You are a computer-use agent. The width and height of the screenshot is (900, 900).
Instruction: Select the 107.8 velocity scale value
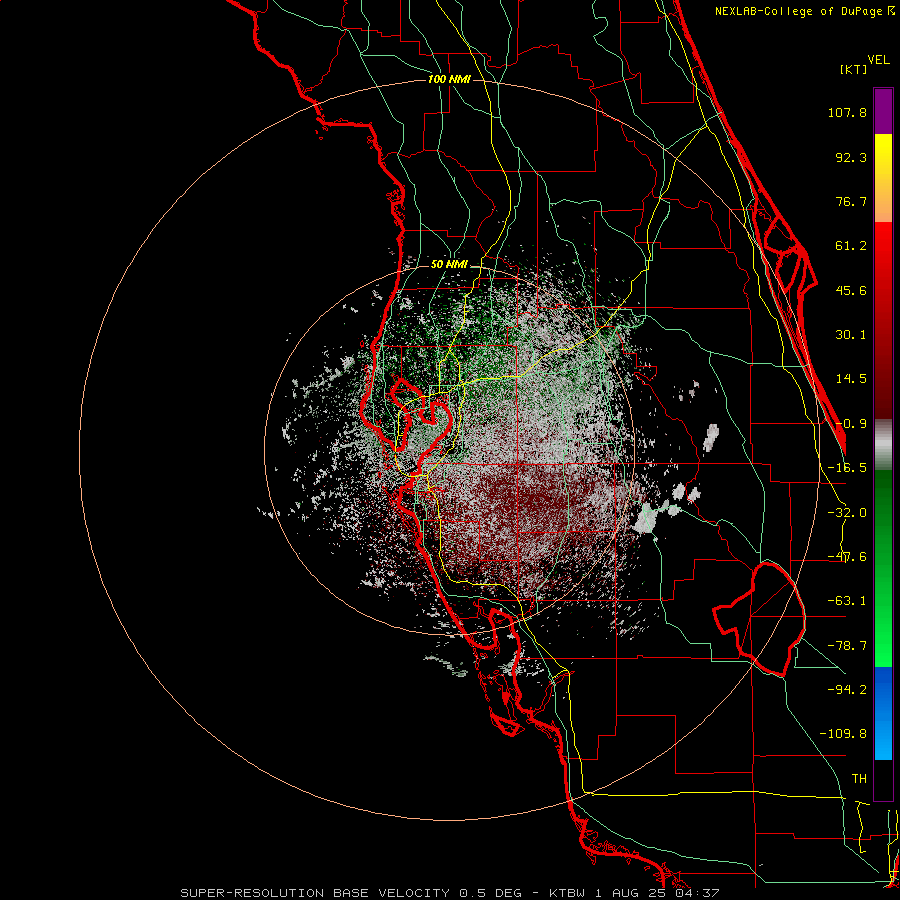[x=847, y=112]
